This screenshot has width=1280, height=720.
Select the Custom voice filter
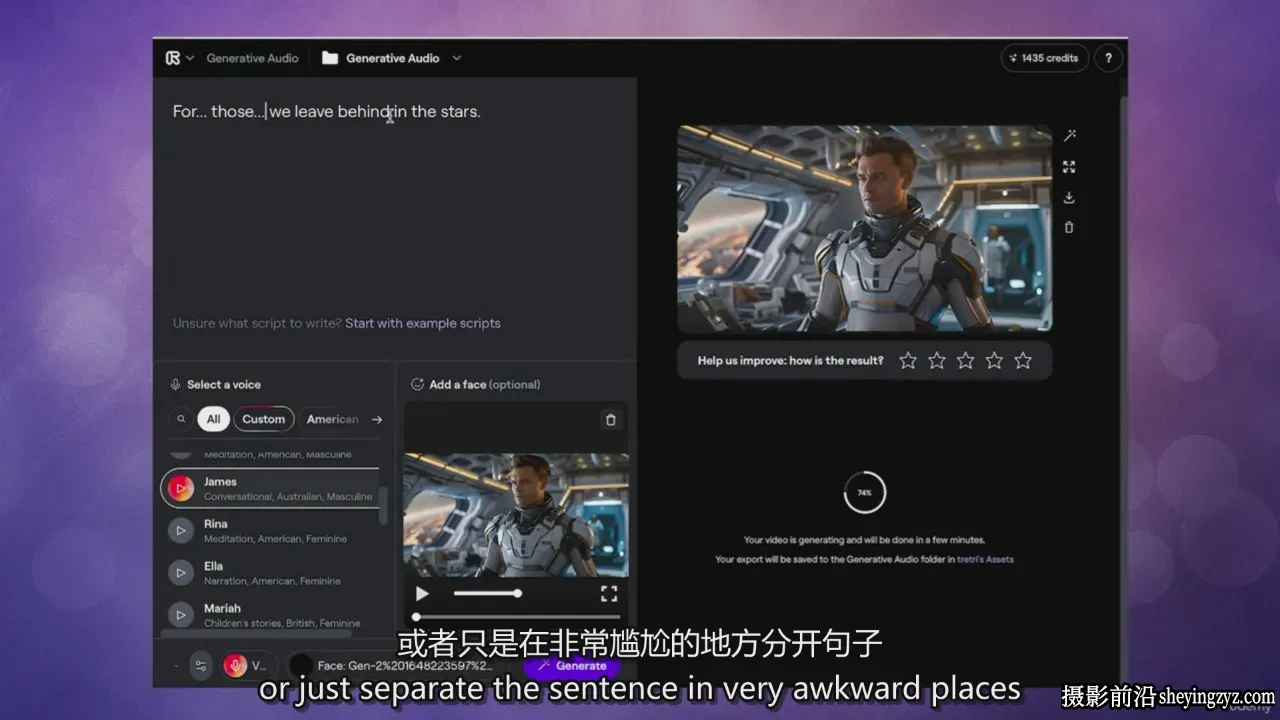pyautogui.click(x=264, y=419)
